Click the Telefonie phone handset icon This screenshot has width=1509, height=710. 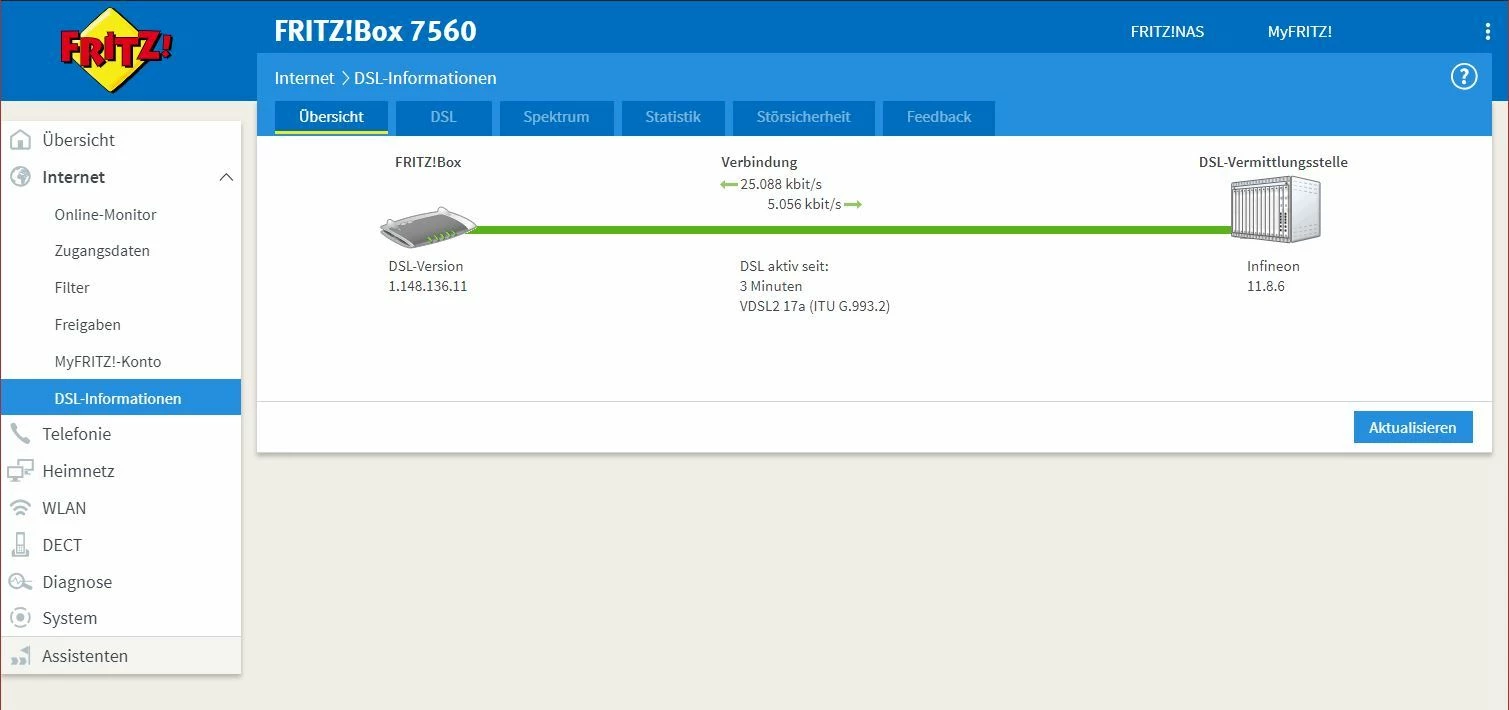(21, 434)
